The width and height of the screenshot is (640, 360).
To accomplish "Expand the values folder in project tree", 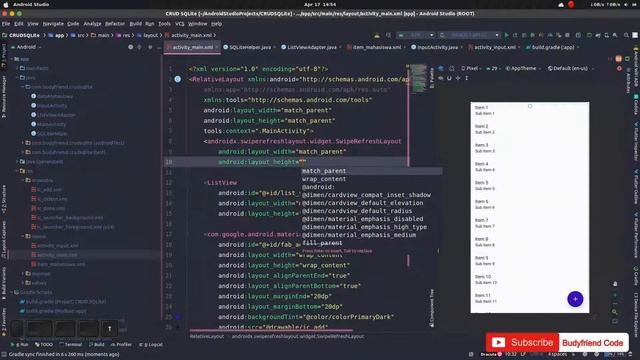I will [x=23, y=283].
